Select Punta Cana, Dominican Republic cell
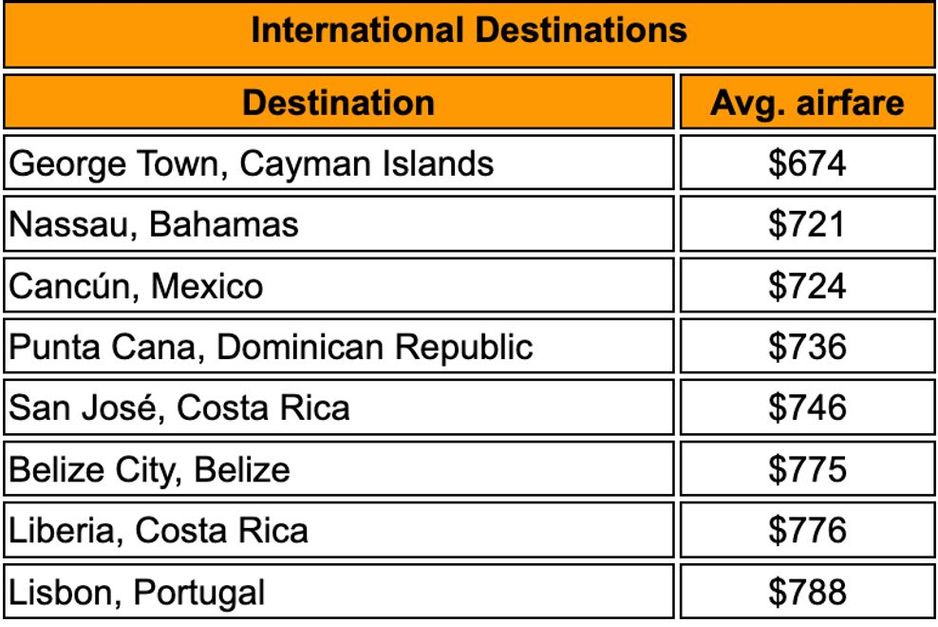The height and width of the screenshot is (627, 938). 271,347
